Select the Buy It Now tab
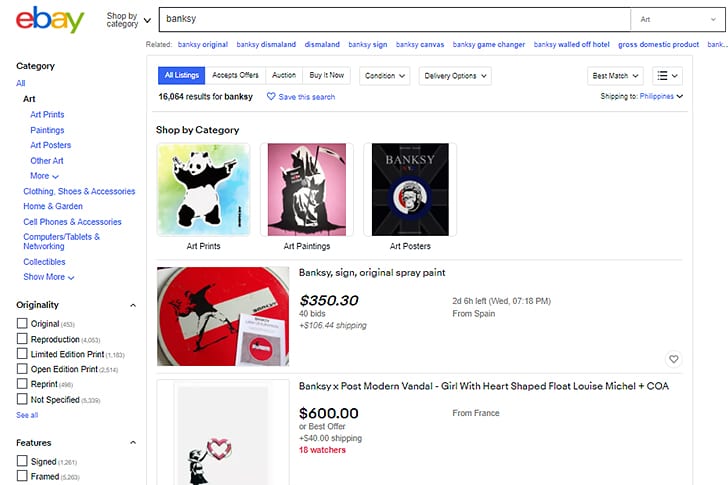This screenshot has width=728, height=485. (327, 75)
